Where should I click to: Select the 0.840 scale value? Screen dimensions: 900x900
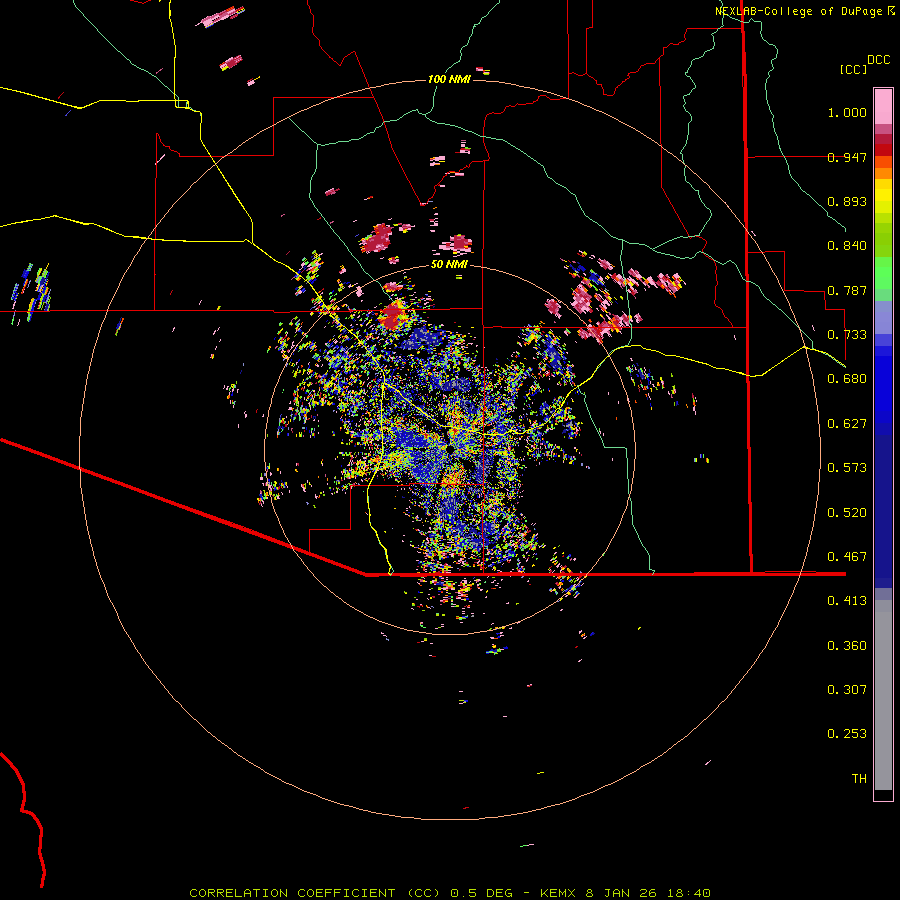point(847,246)
